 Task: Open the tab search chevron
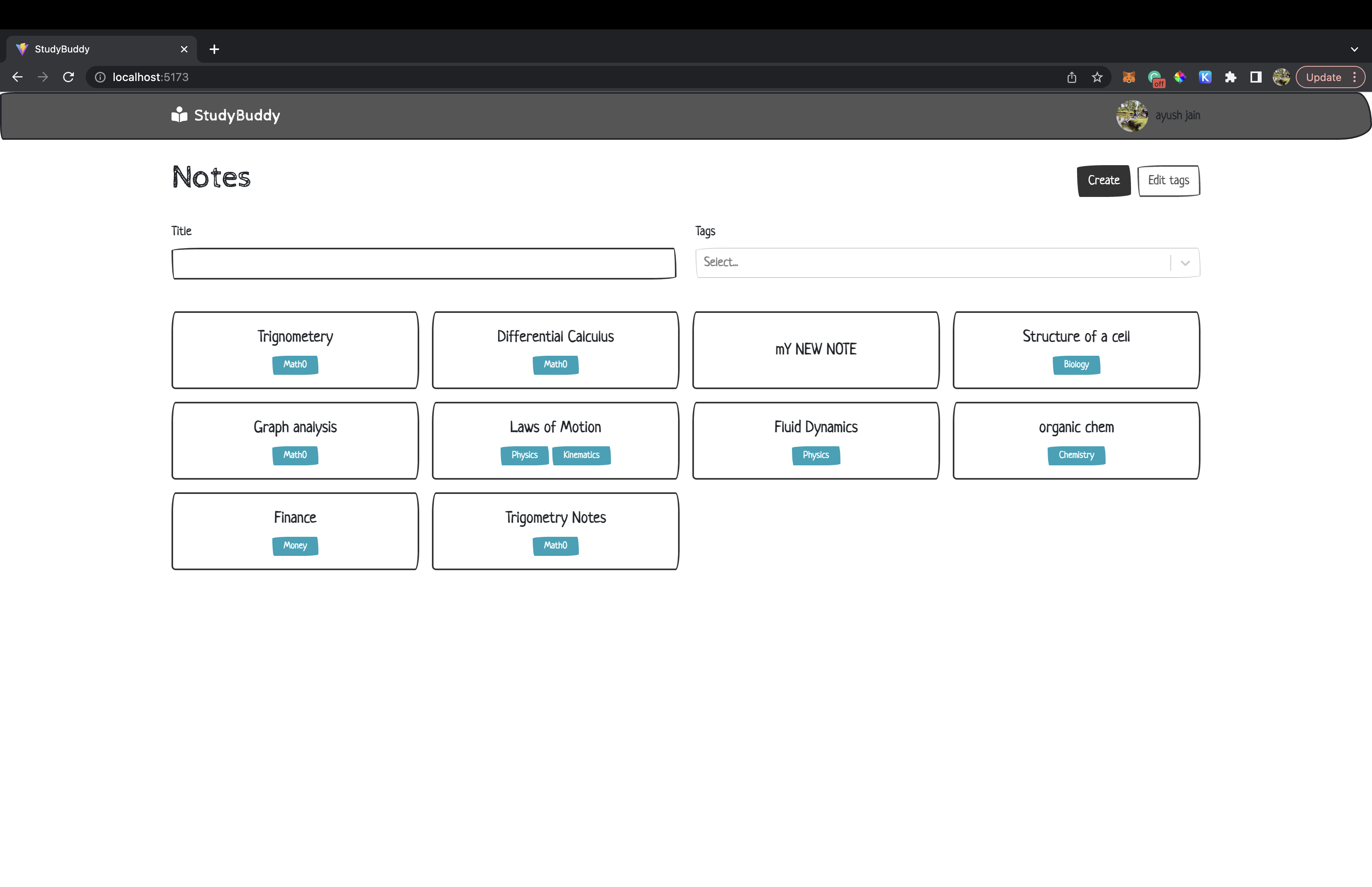pyautogui.click(x=1354, y=50)
